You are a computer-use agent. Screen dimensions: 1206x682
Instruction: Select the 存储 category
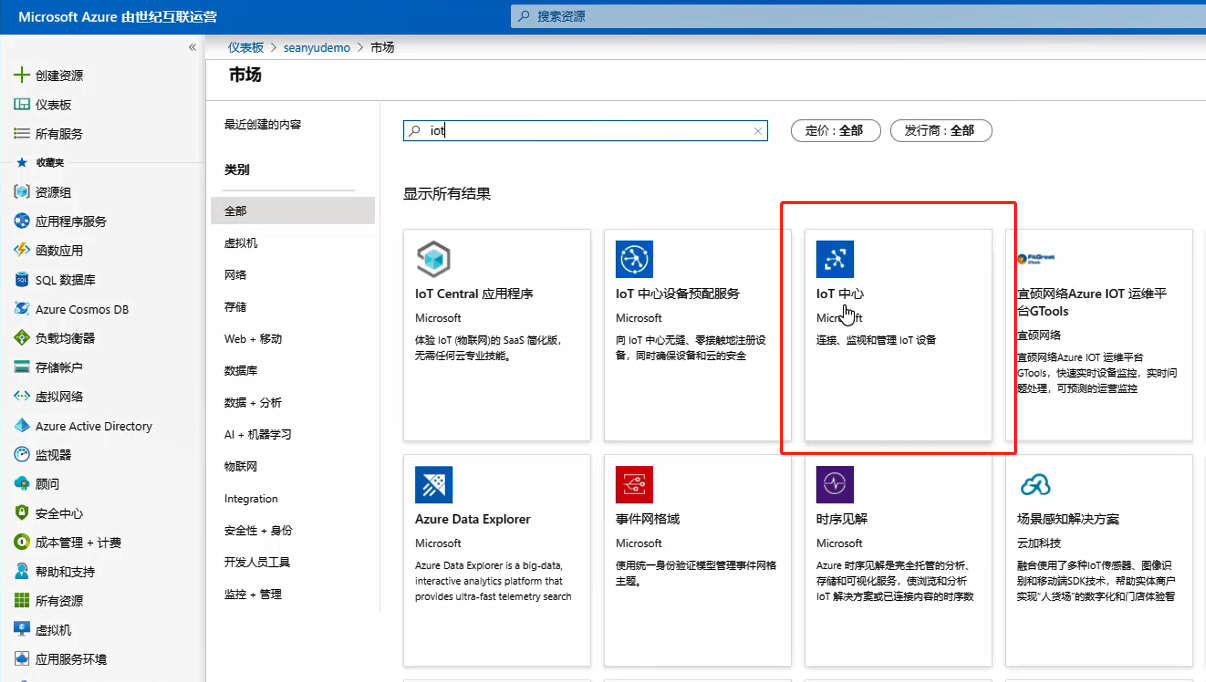point(235,307)
